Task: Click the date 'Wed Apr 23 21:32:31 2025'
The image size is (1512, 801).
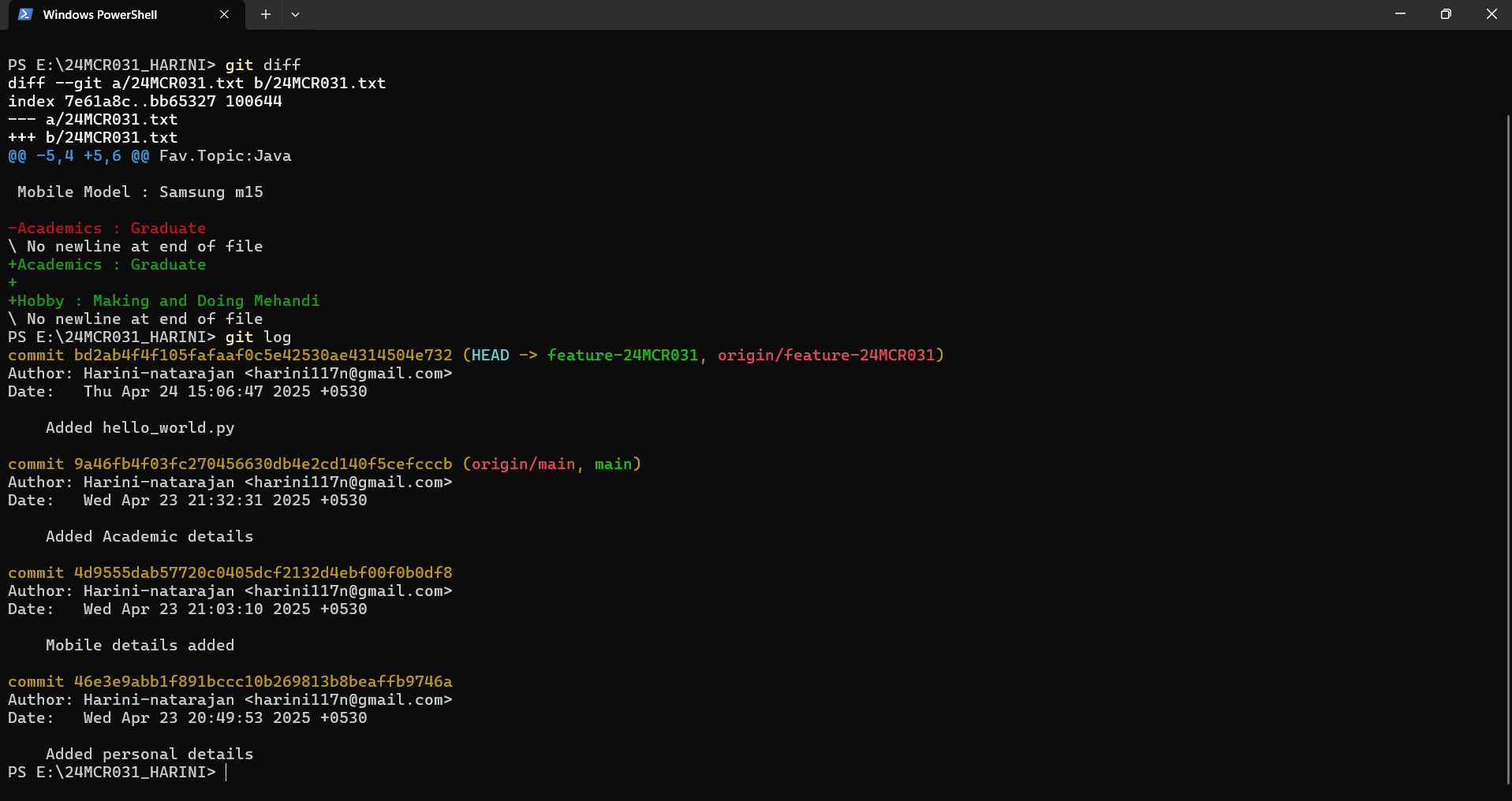Action: [197, 501]
